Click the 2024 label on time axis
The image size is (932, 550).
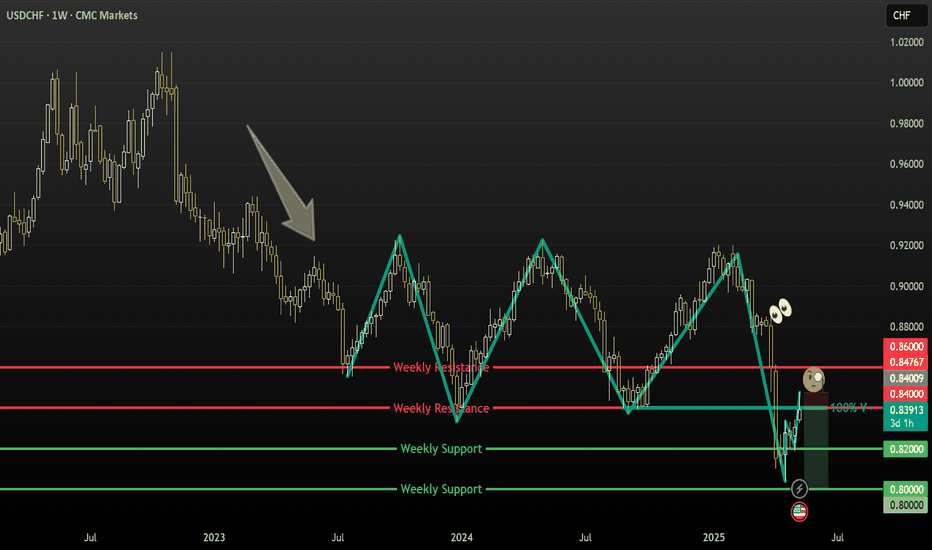461,538
